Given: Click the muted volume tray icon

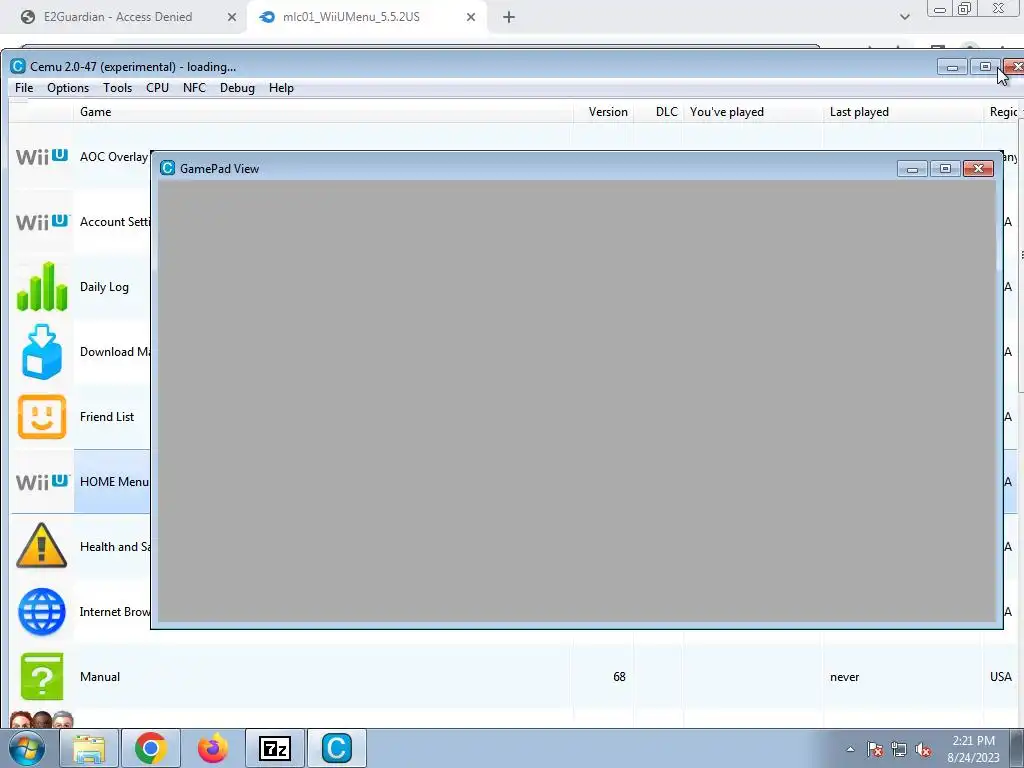Looking at the screenshot, I should pyautogui.click(x=923, y=749).
